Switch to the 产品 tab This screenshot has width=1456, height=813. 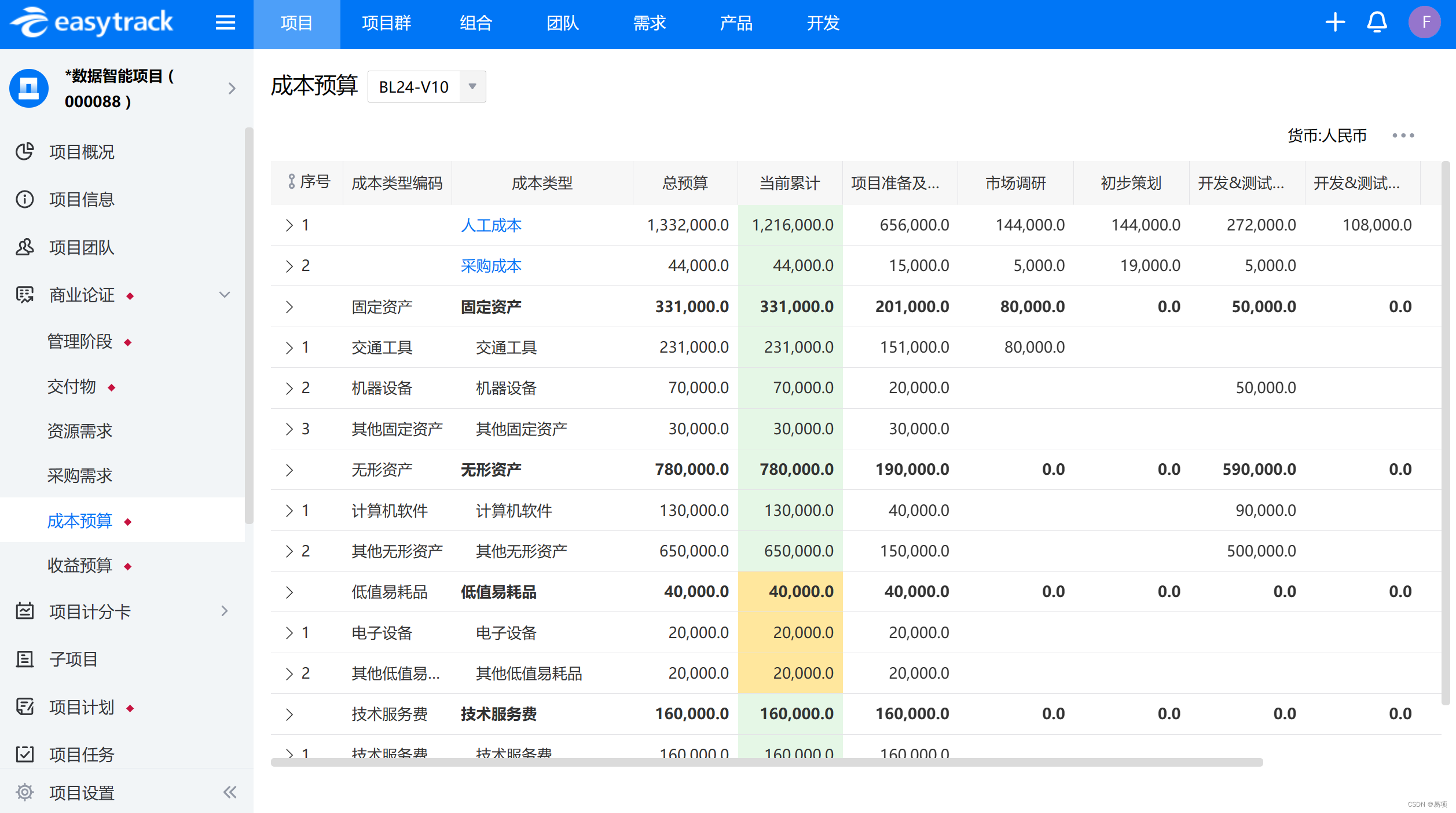736,23
